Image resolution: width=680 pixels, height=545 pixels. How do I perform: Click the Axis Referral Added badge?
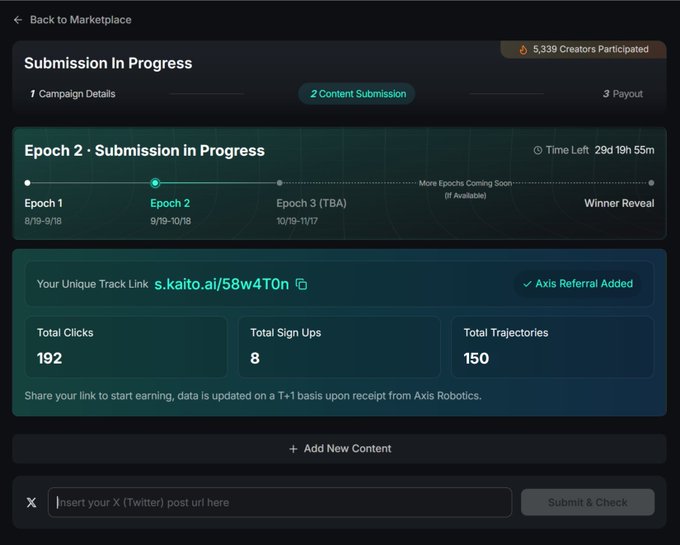pos(578,284)
